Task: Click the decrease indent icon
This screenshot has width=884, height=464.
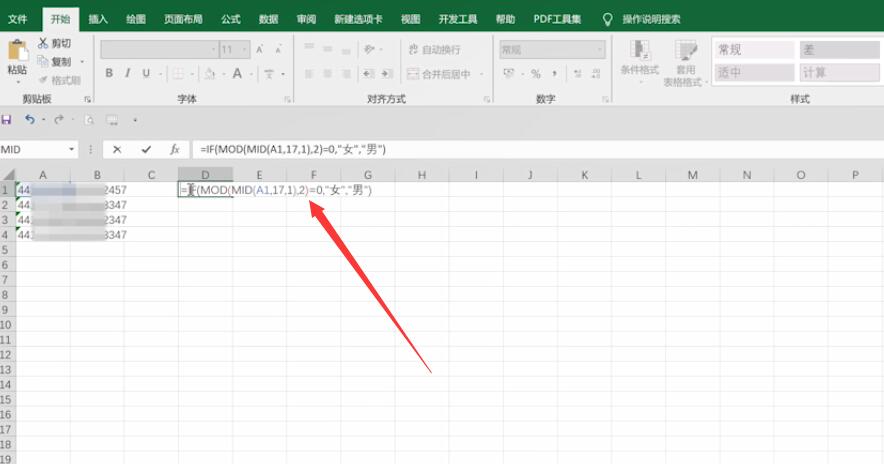Action: pyautogui.click(x=368, y=73)
